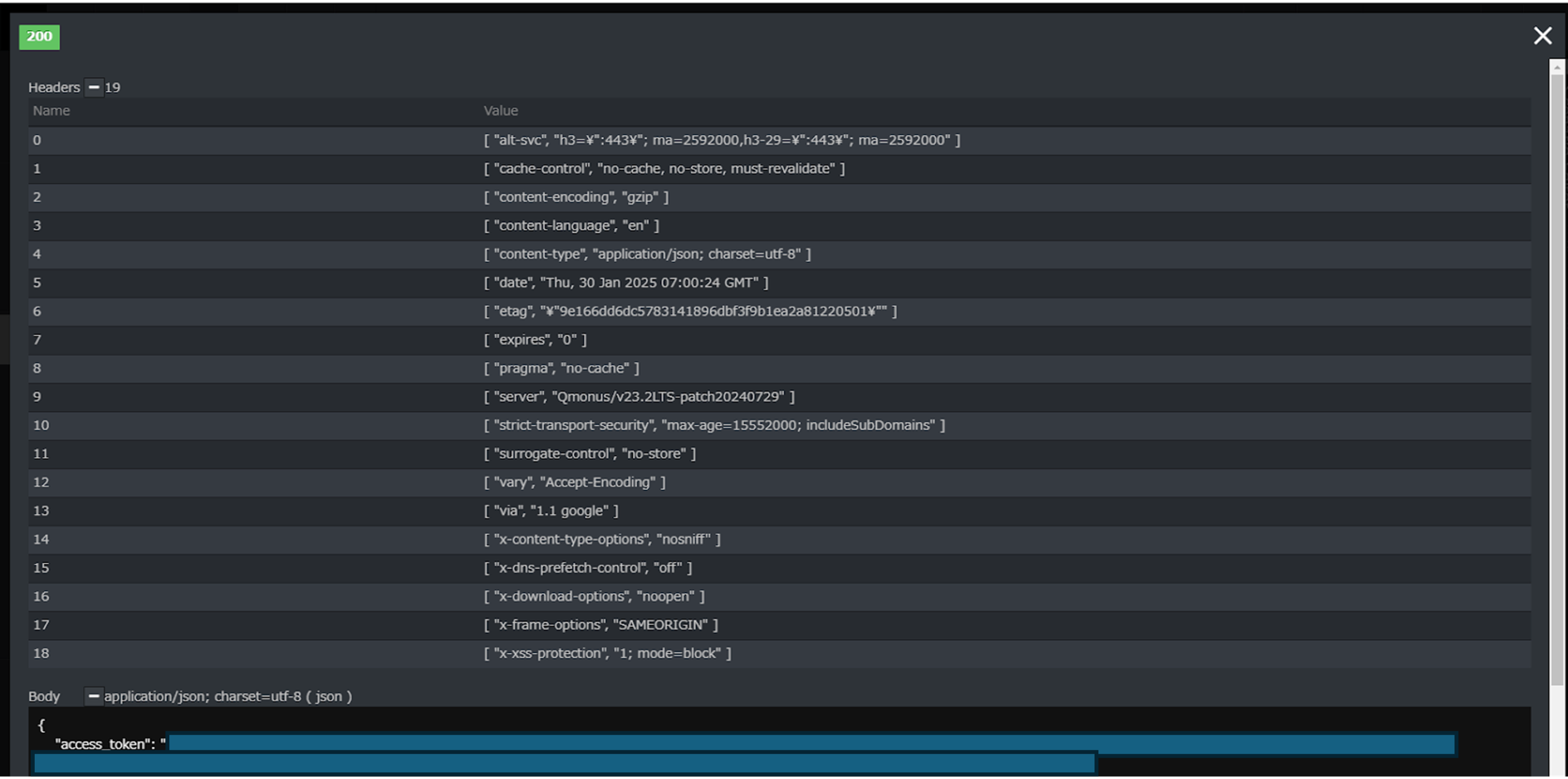
Task: Select the cache-control header value
Action: 664,169
